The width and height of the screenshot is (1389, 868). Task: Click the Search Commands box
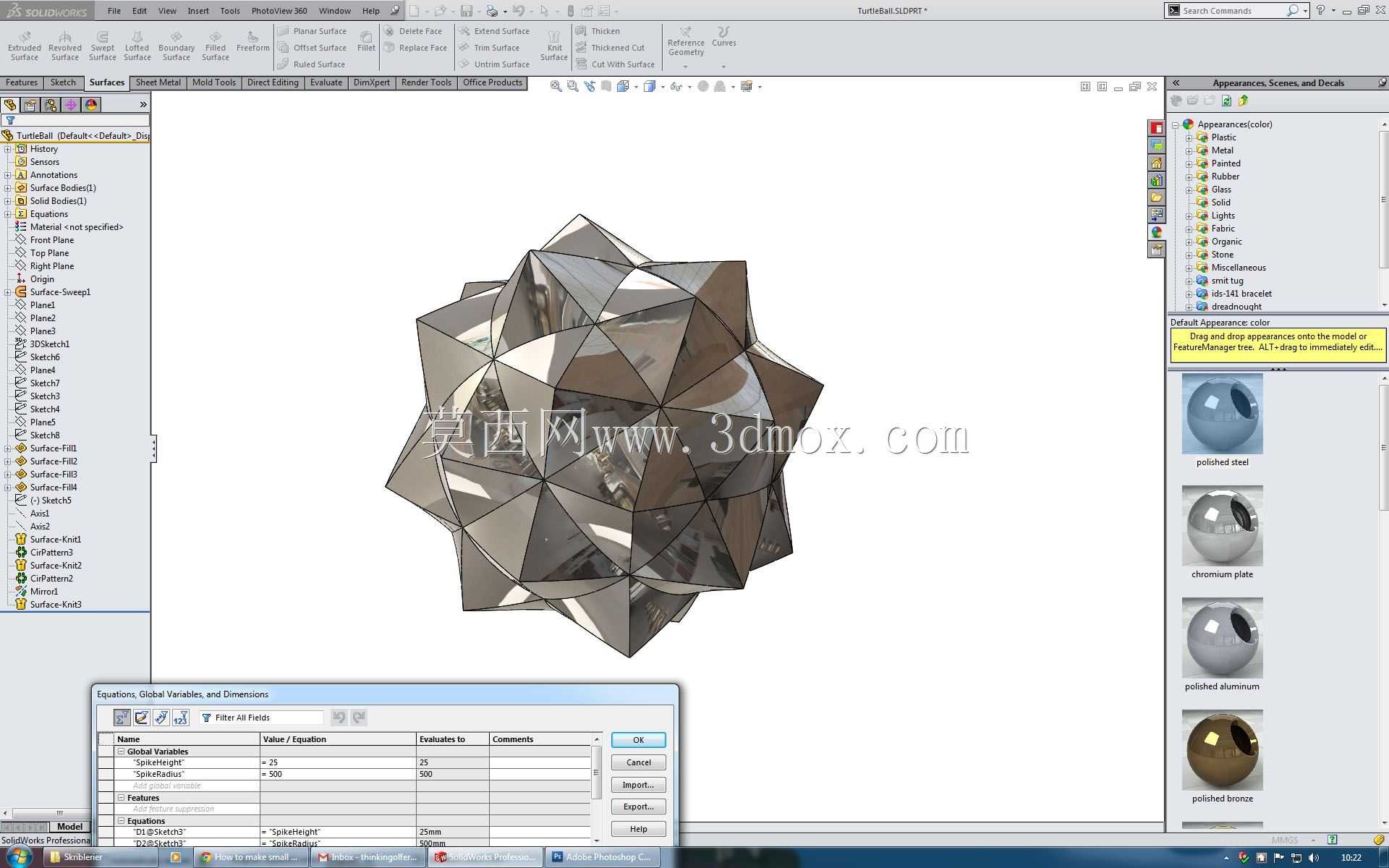(1236, 11)
